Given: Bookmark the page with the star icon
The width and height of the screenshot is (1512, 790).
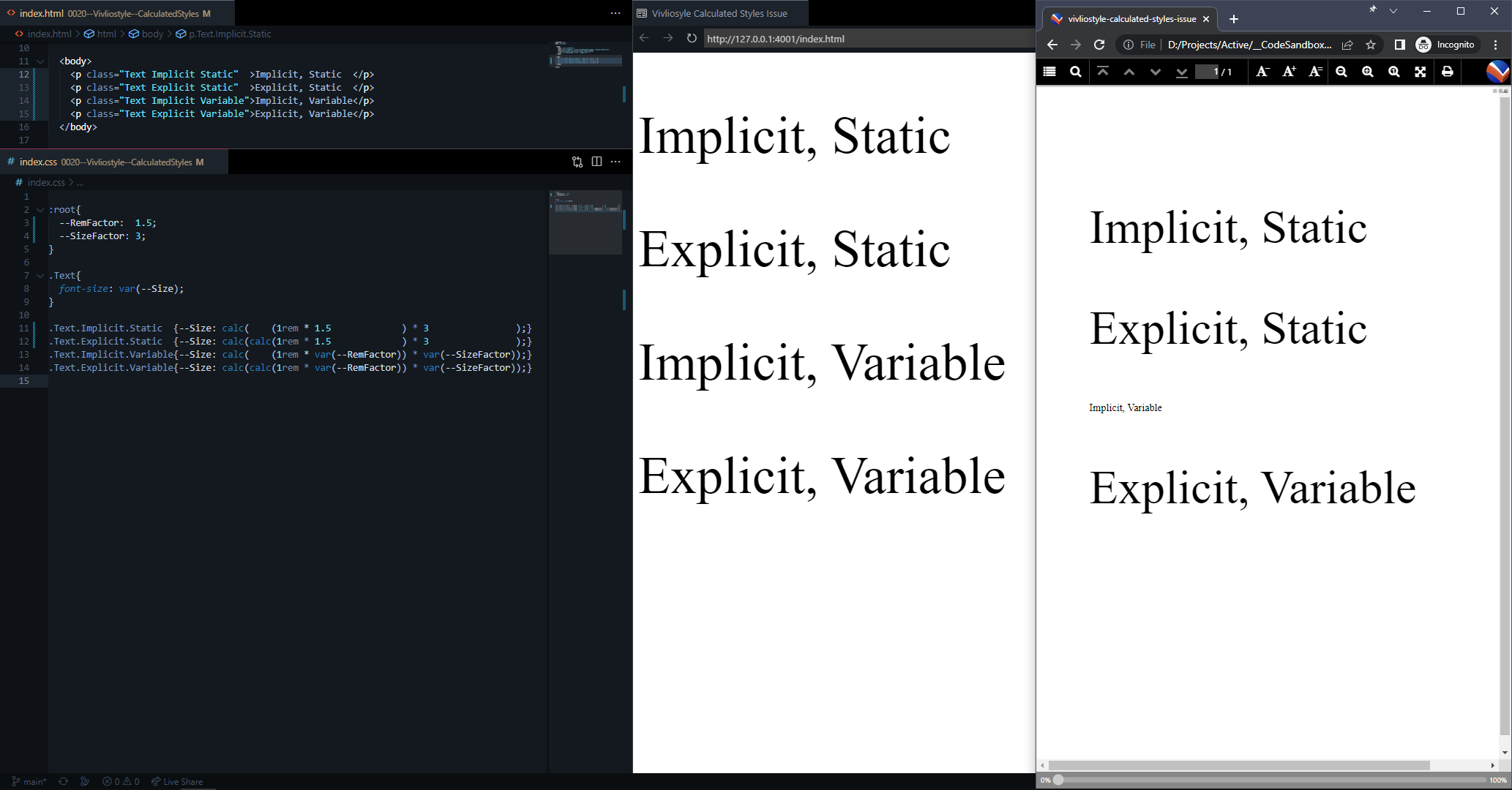Looking at the screenshot, I should pos(1371,45).
